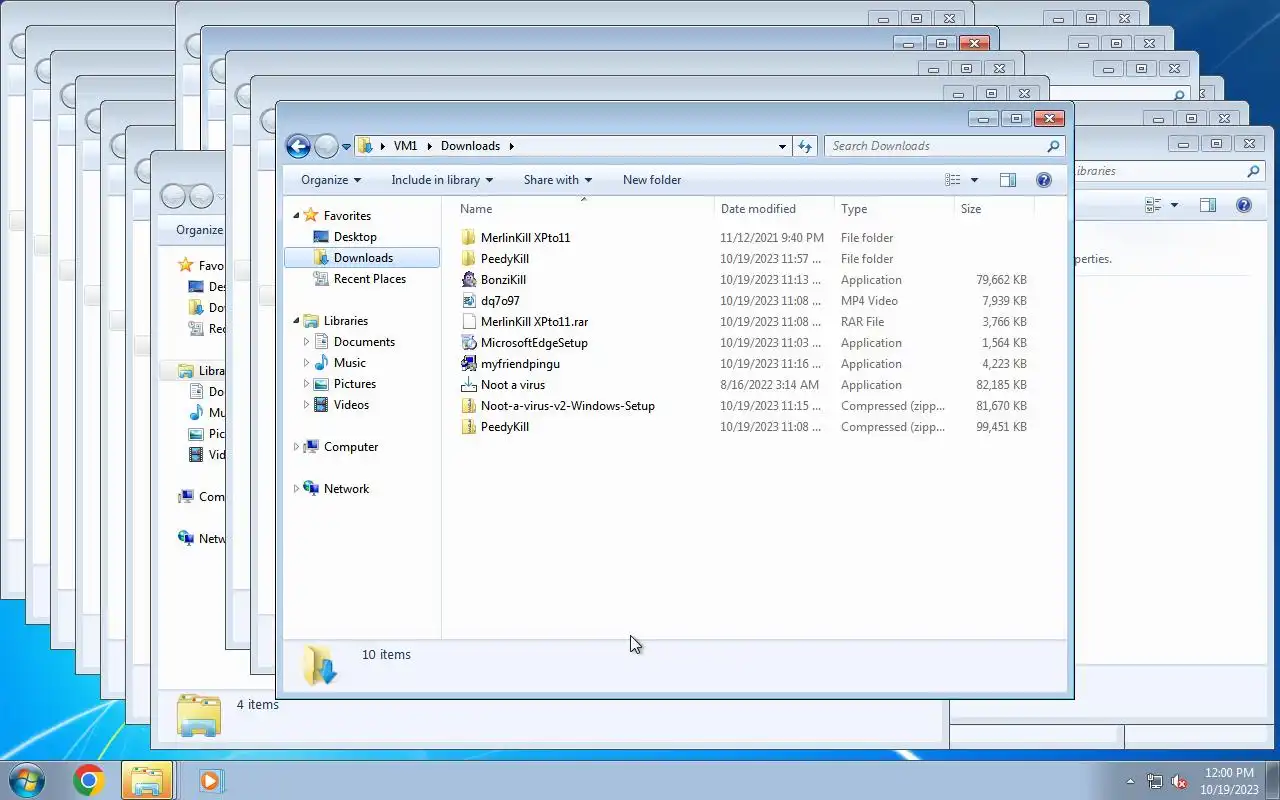Click Help icon in back Libraries window at right
The image size is (1280, 800).
[x=1244, y=205]
